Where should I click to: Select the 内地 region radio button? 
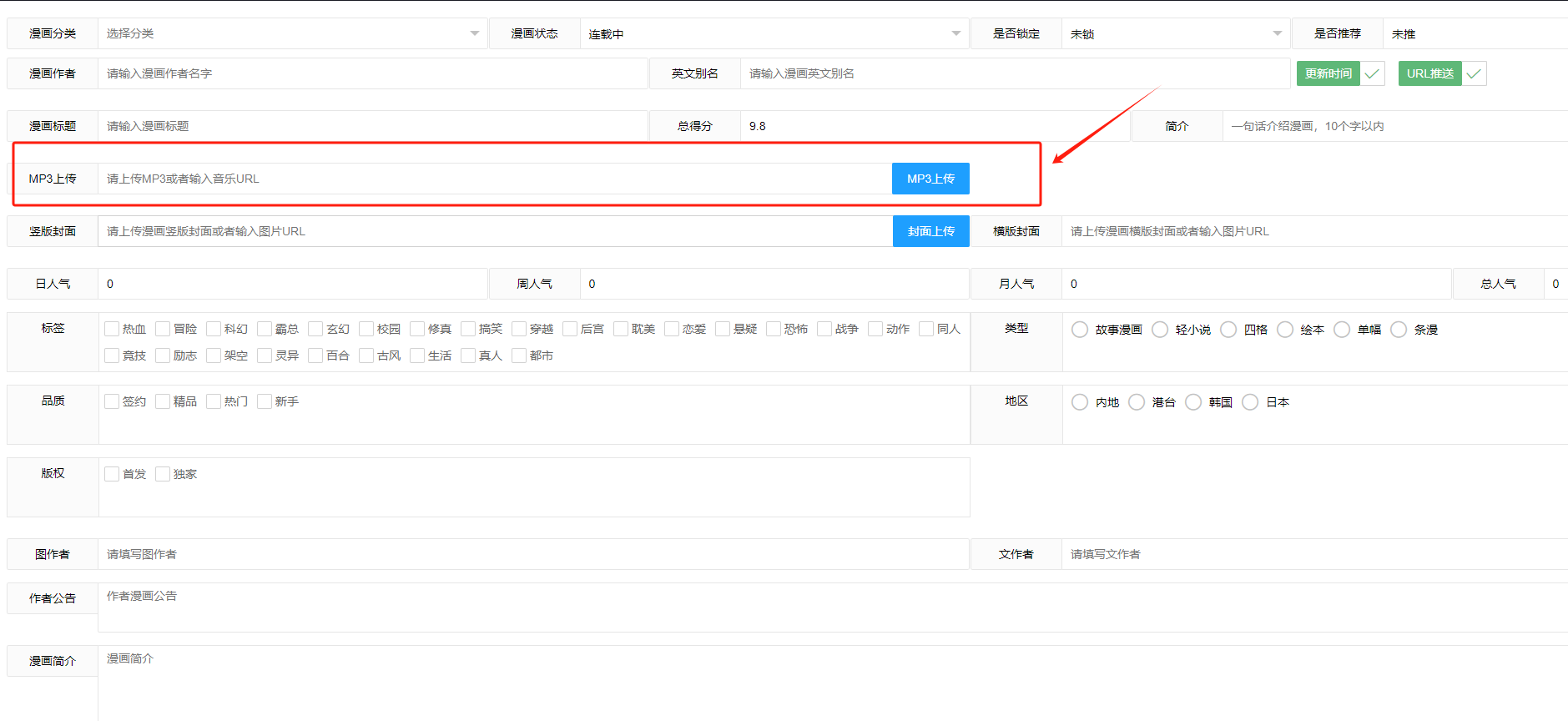tap(1080, 402)
